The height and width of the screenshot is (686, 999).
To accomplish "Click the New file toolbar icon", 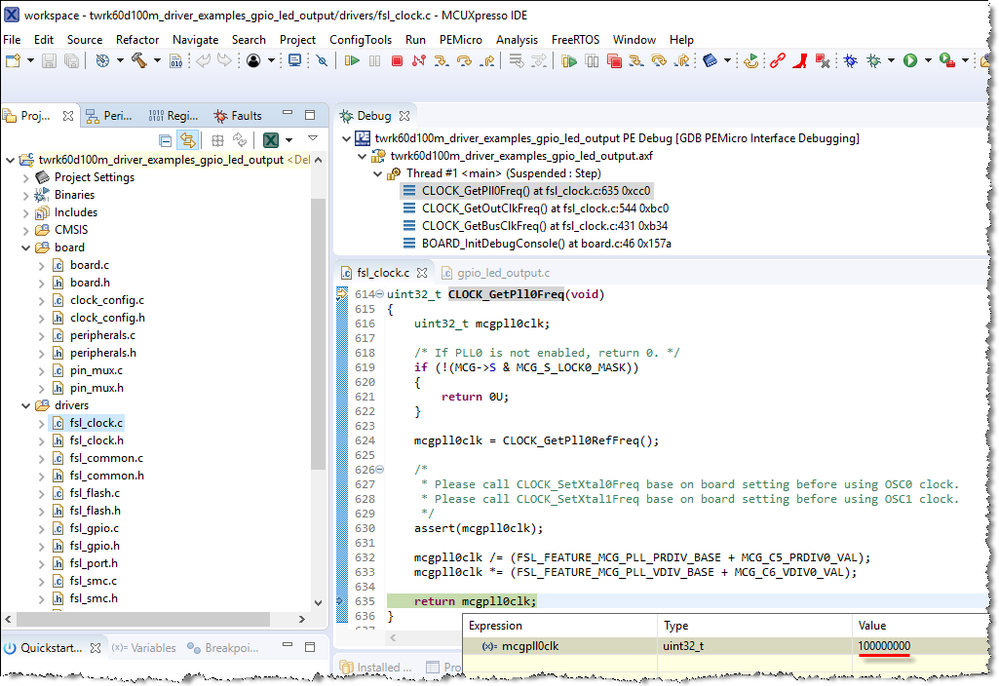I will (13, 61).
